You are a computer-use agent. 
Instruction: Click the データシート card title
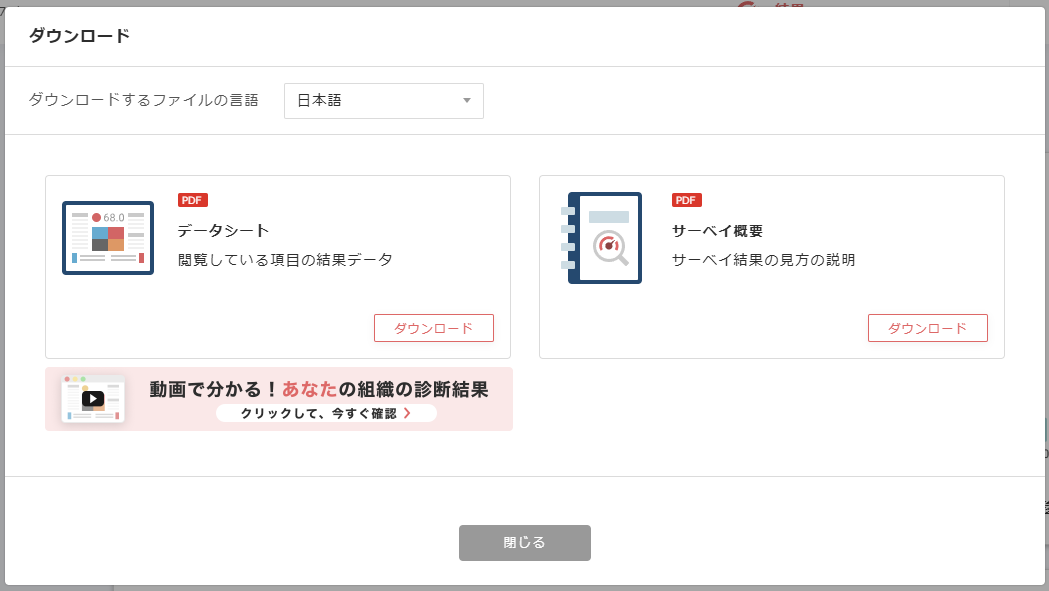(223, 231)
